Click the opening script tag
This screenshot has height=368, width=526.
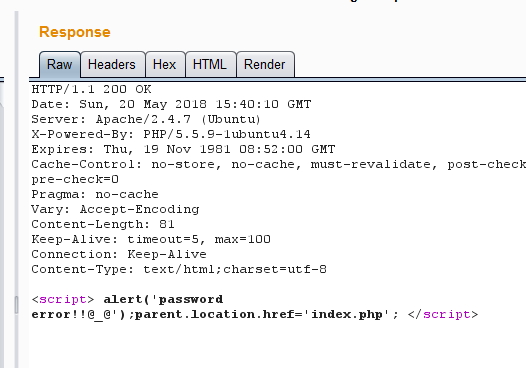63,299
